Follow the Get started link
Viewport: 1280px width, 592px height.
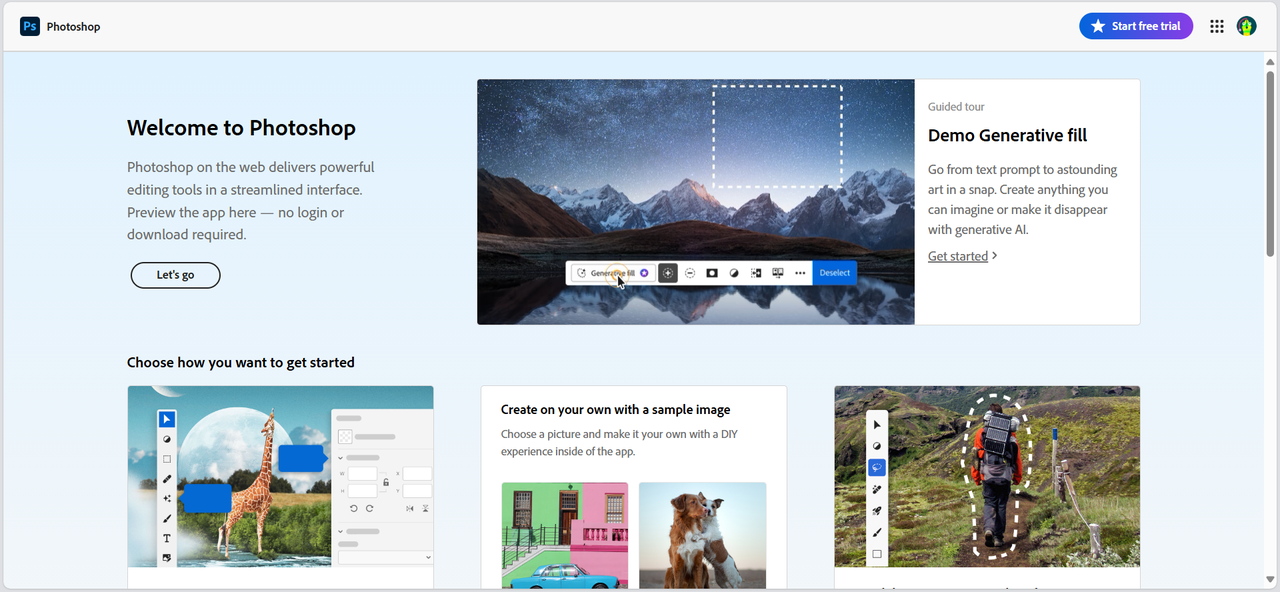[x=958, y=256]
